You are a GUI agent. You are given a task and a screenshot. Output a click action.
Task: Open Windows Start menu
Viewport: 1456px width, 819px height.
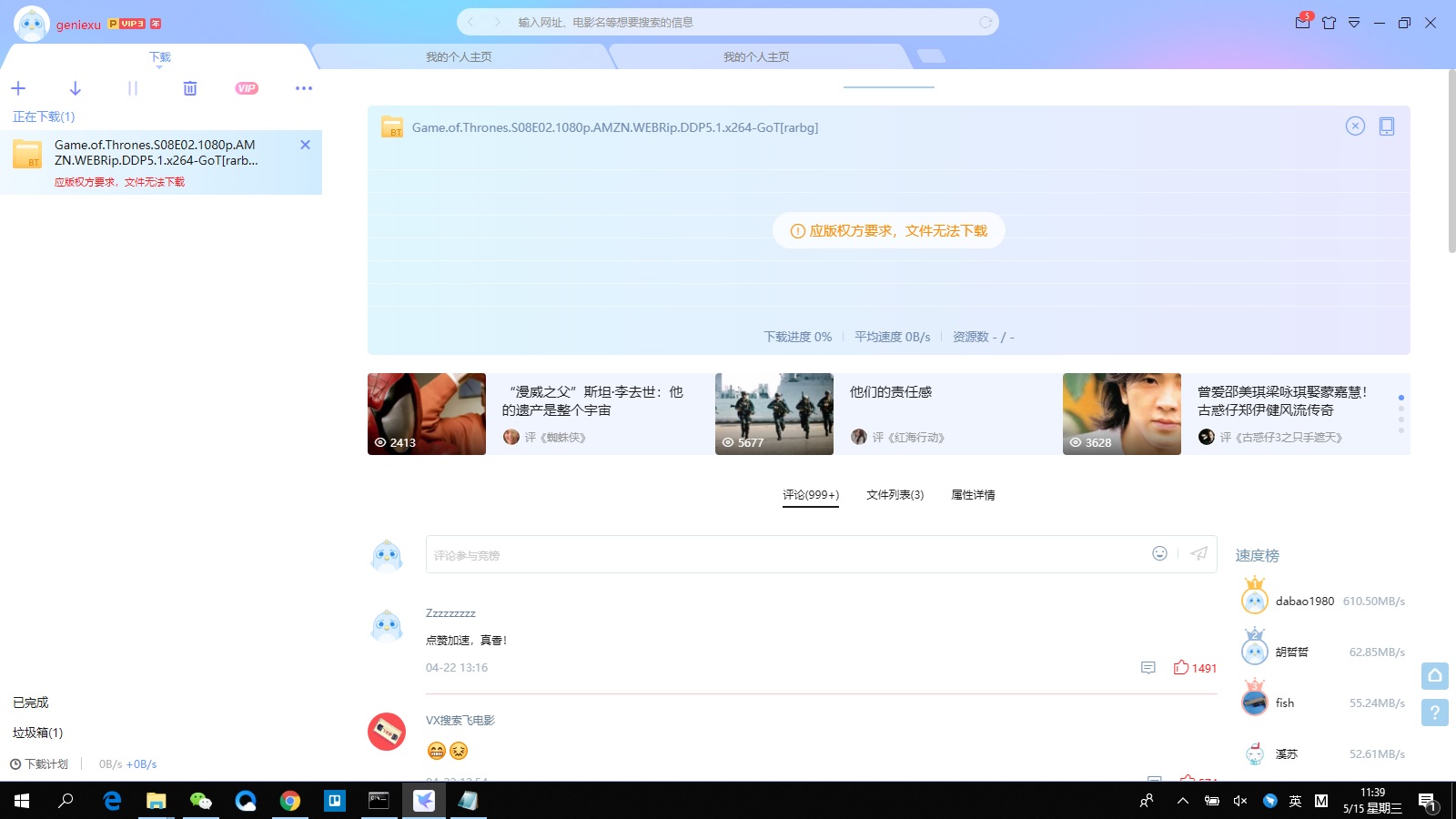click(x=22, y=801)
